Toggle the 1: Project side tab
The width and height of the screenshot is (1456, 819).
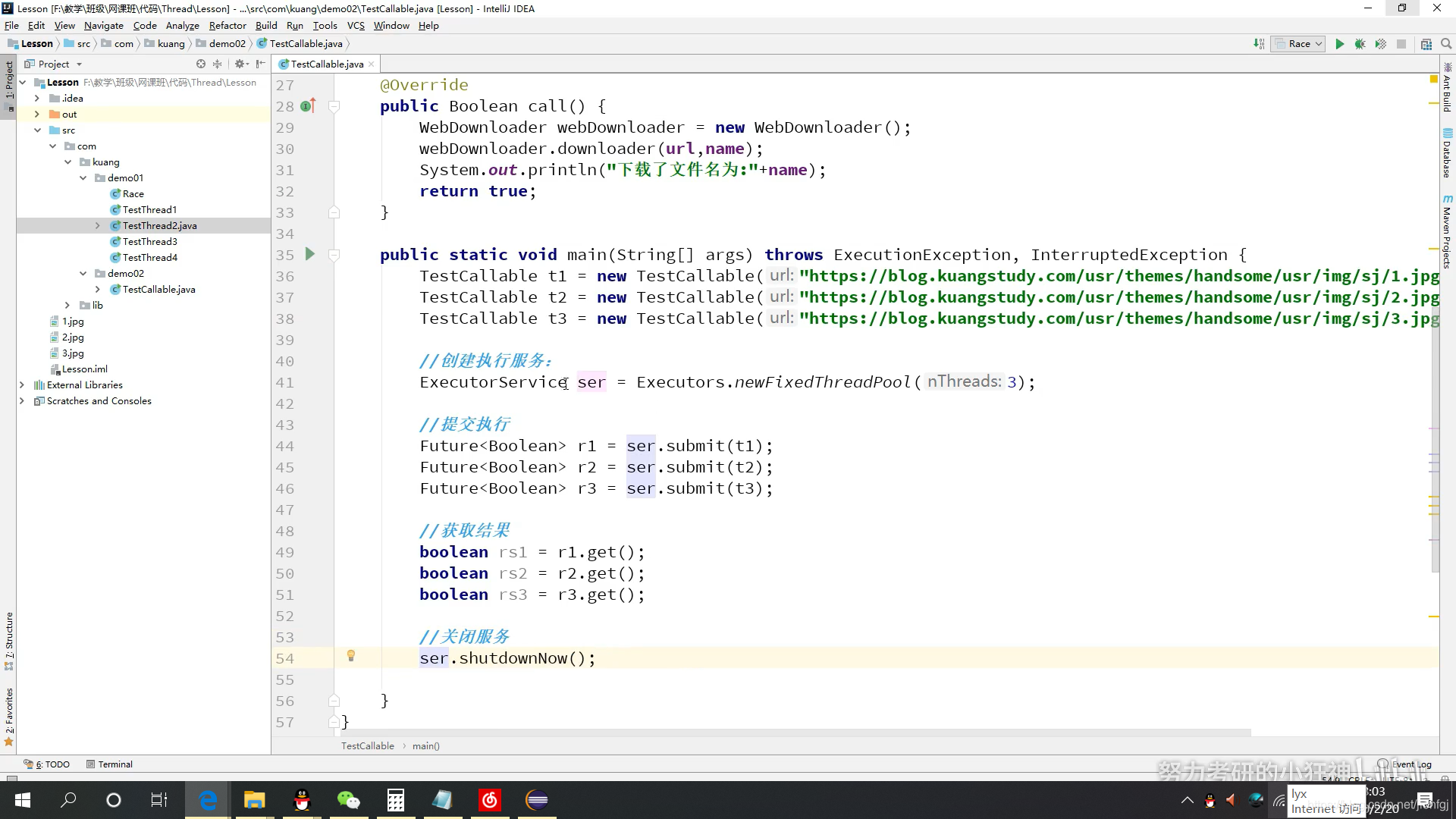9,85
